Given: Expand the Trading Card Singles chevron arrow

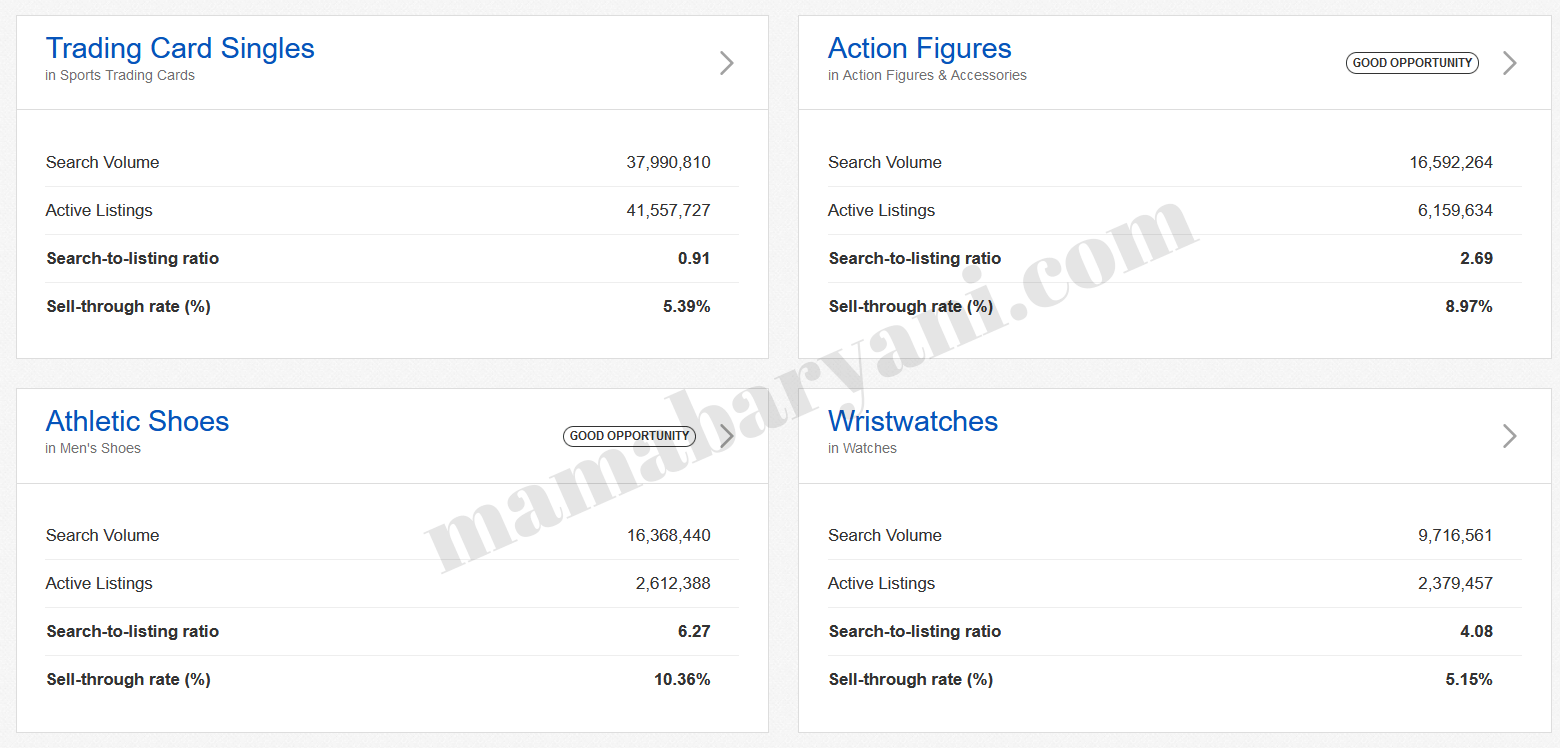Looking at the screenshot, I should point(727,63).
